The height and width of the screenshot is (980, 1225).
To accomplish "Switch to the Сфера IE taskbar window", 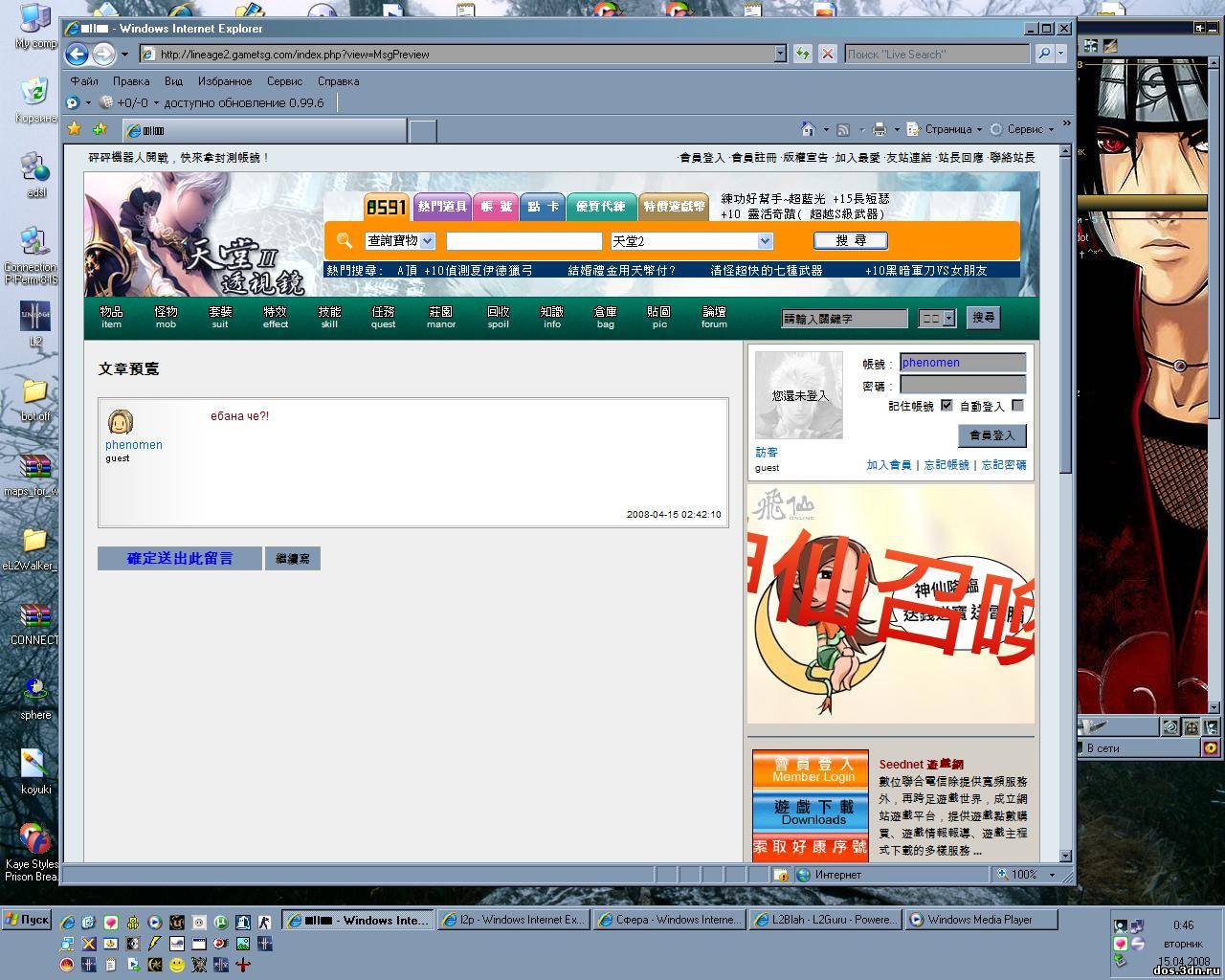I will (667, 920).
